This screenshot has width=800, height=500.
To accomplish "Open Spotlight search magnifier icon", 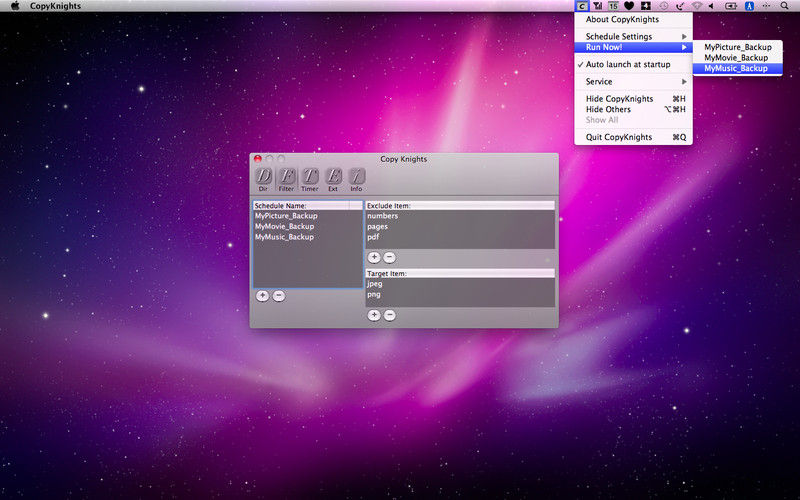I will click(785, 6).
